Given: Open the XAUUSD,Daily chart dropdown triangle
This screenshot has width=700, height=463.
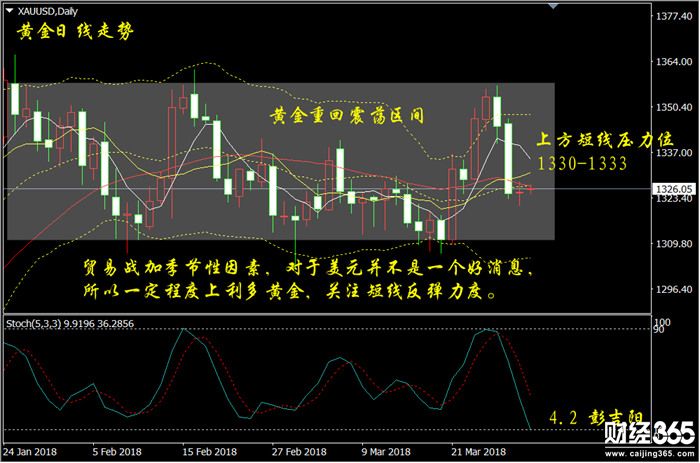Looking at the screenshot, I should (9, 10).
